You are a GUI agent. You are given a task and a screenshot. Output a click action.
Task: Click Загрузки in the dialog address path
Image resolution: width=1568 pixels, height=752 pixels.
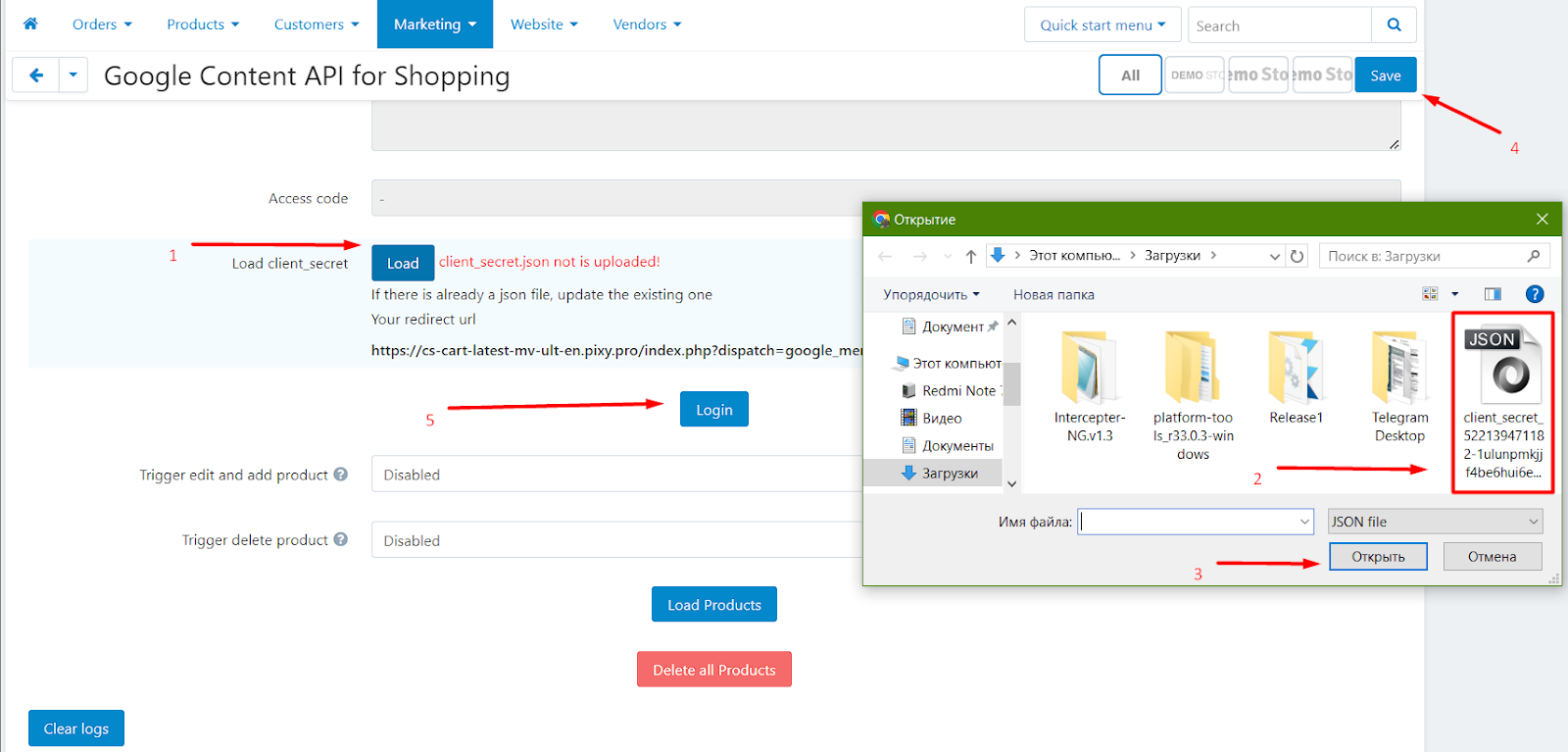(x=1172, y=255)
